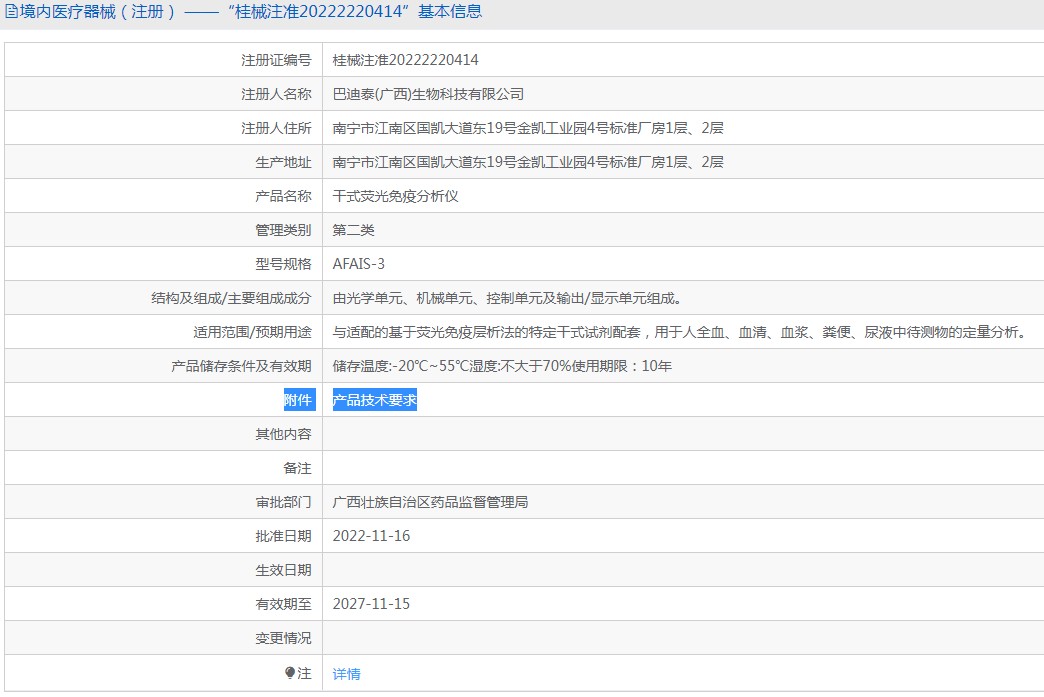Screen dimensions: 1044x697
Task: Click the 注册人名称 label
Action: click(276, 95)
